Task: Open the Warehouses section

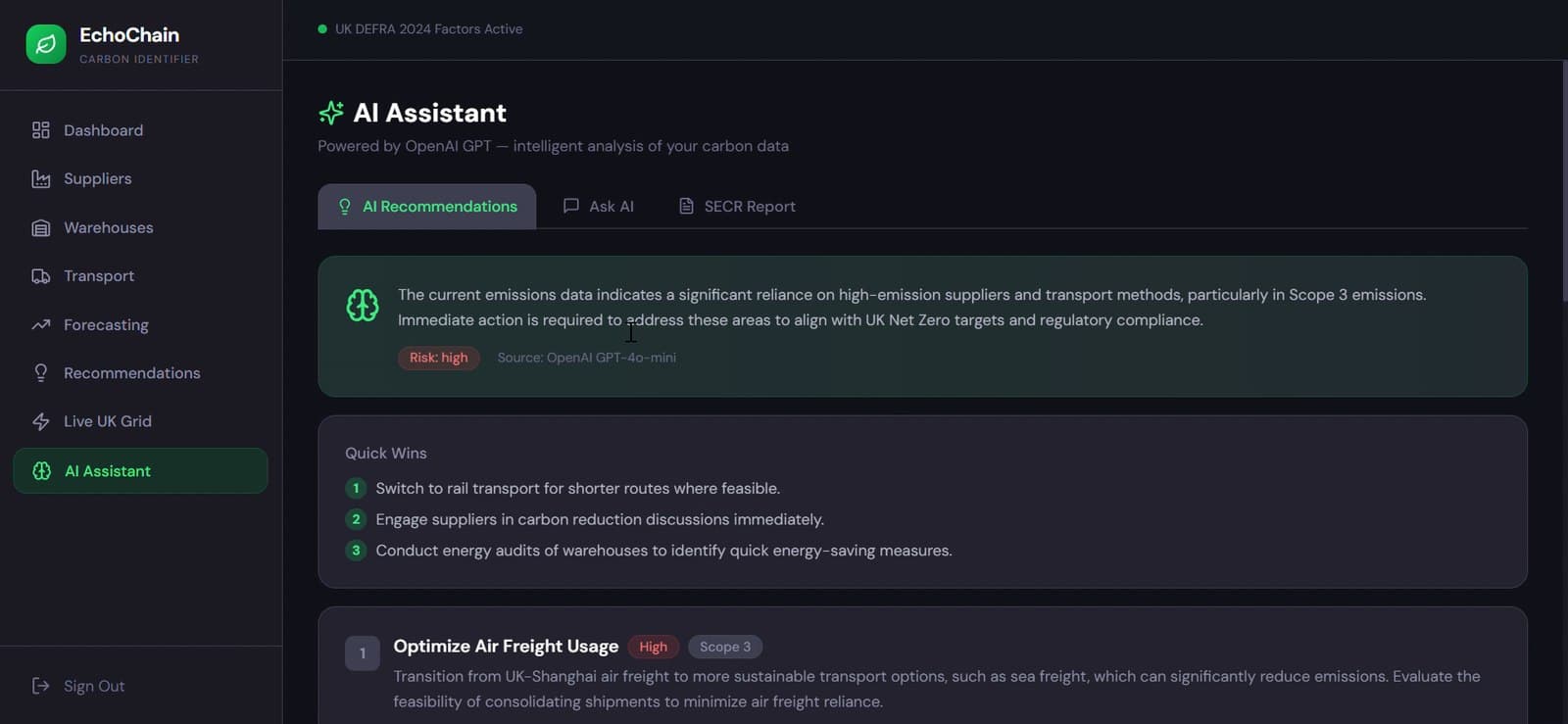Action: pos(108,228)
